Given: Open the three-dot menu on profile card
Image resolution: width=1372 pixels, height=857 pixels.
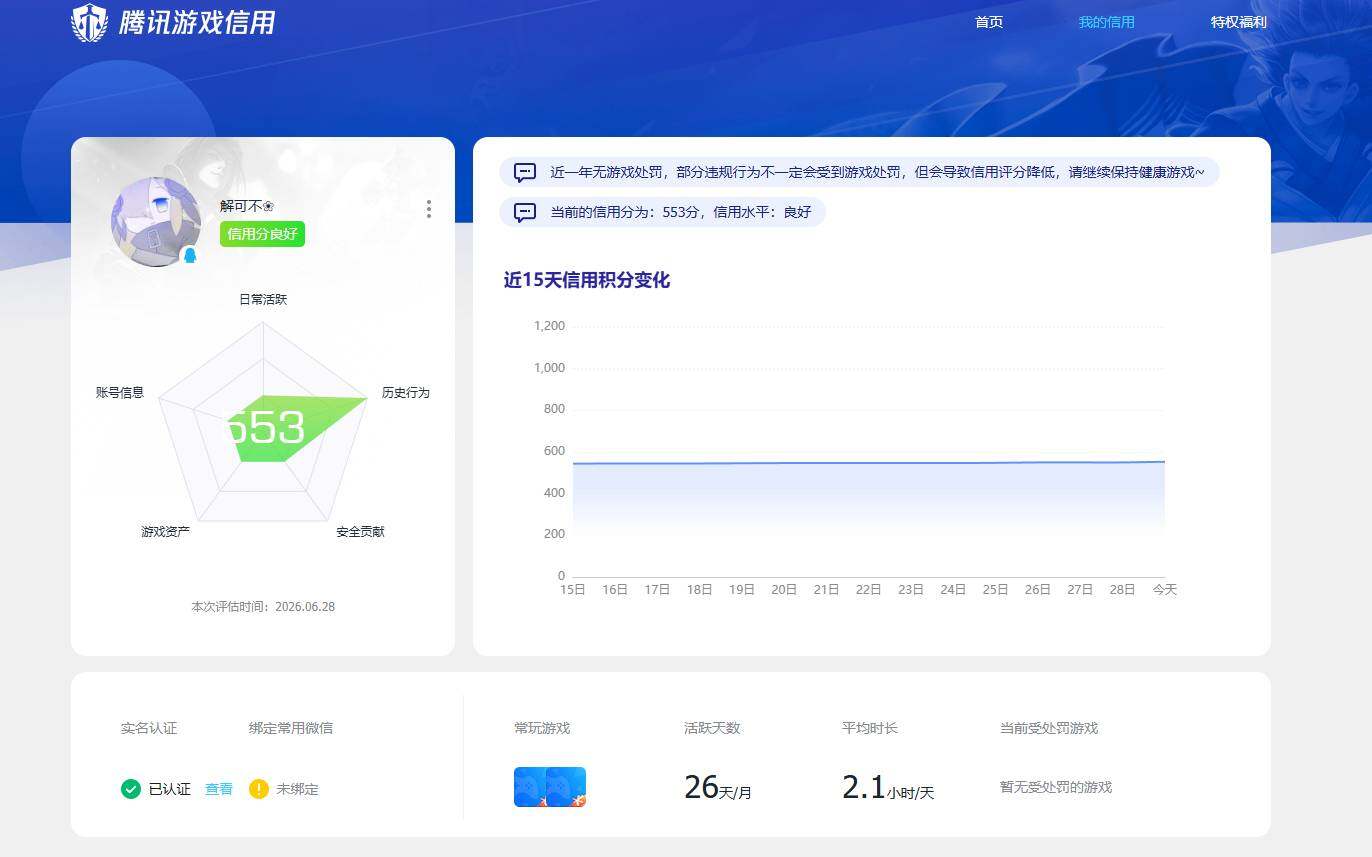Looking at the screenshot, I should [x=429, y=209].
